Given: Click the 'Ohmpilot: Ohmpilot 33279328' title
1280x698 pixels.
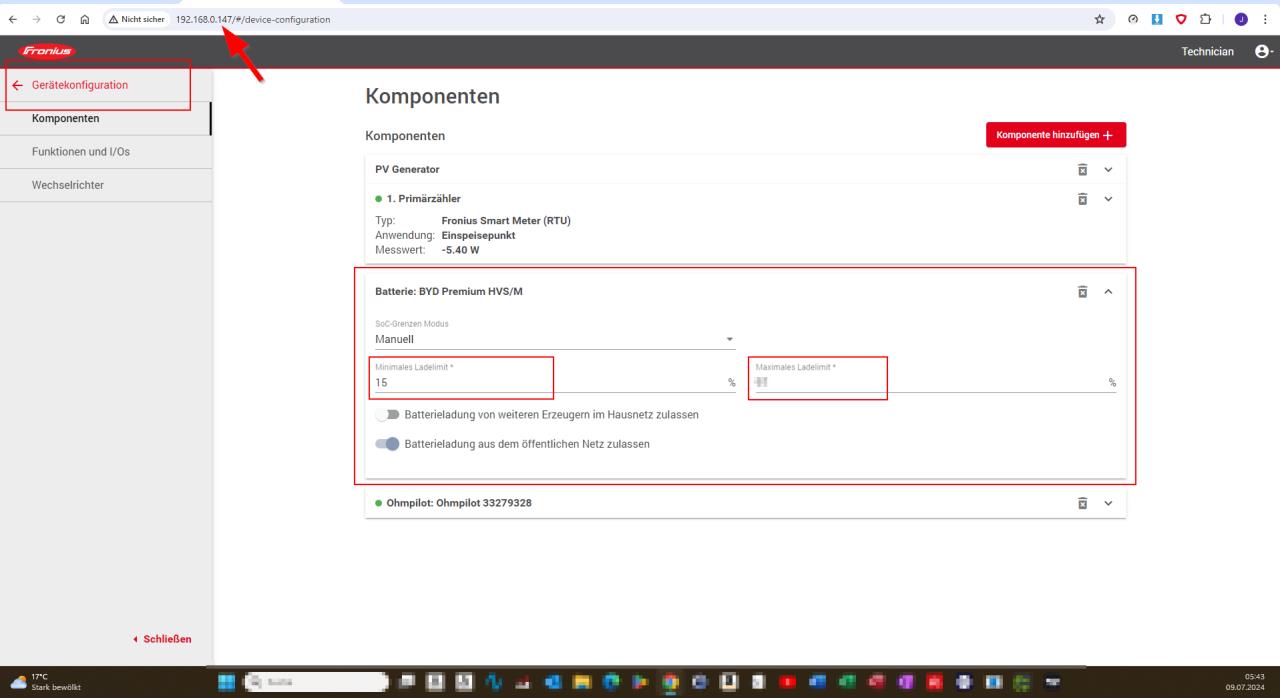Looking at the screenshot, I should tap(457, 503).
